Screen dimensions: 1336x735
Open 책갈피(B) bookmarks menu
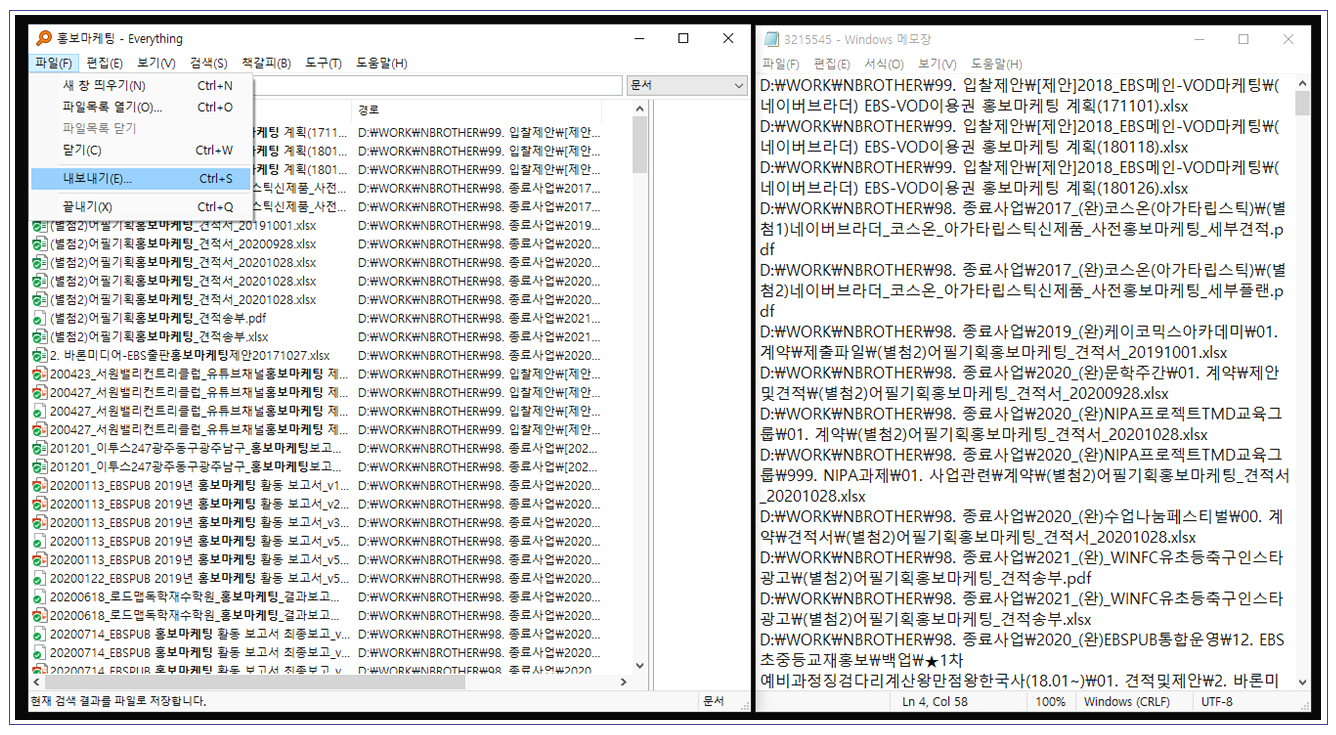[x=266, y=63]
